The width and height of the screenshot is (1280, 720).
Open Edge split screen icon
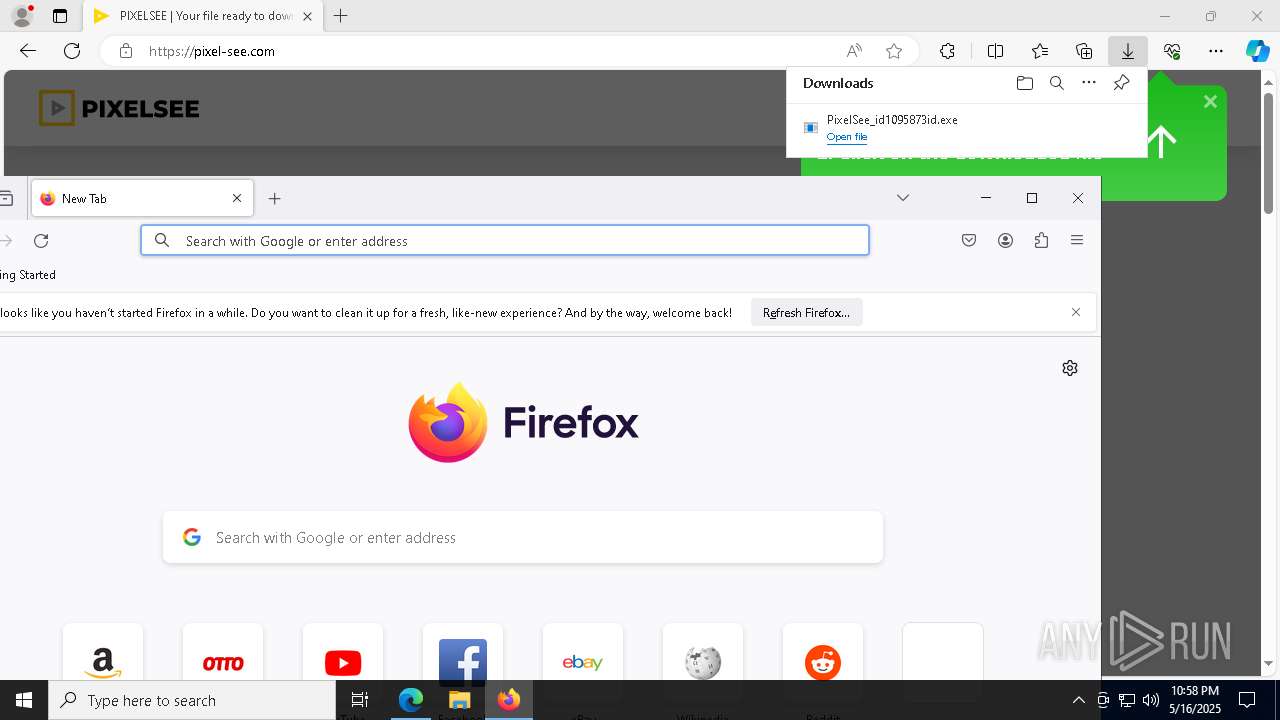point(996,51)
